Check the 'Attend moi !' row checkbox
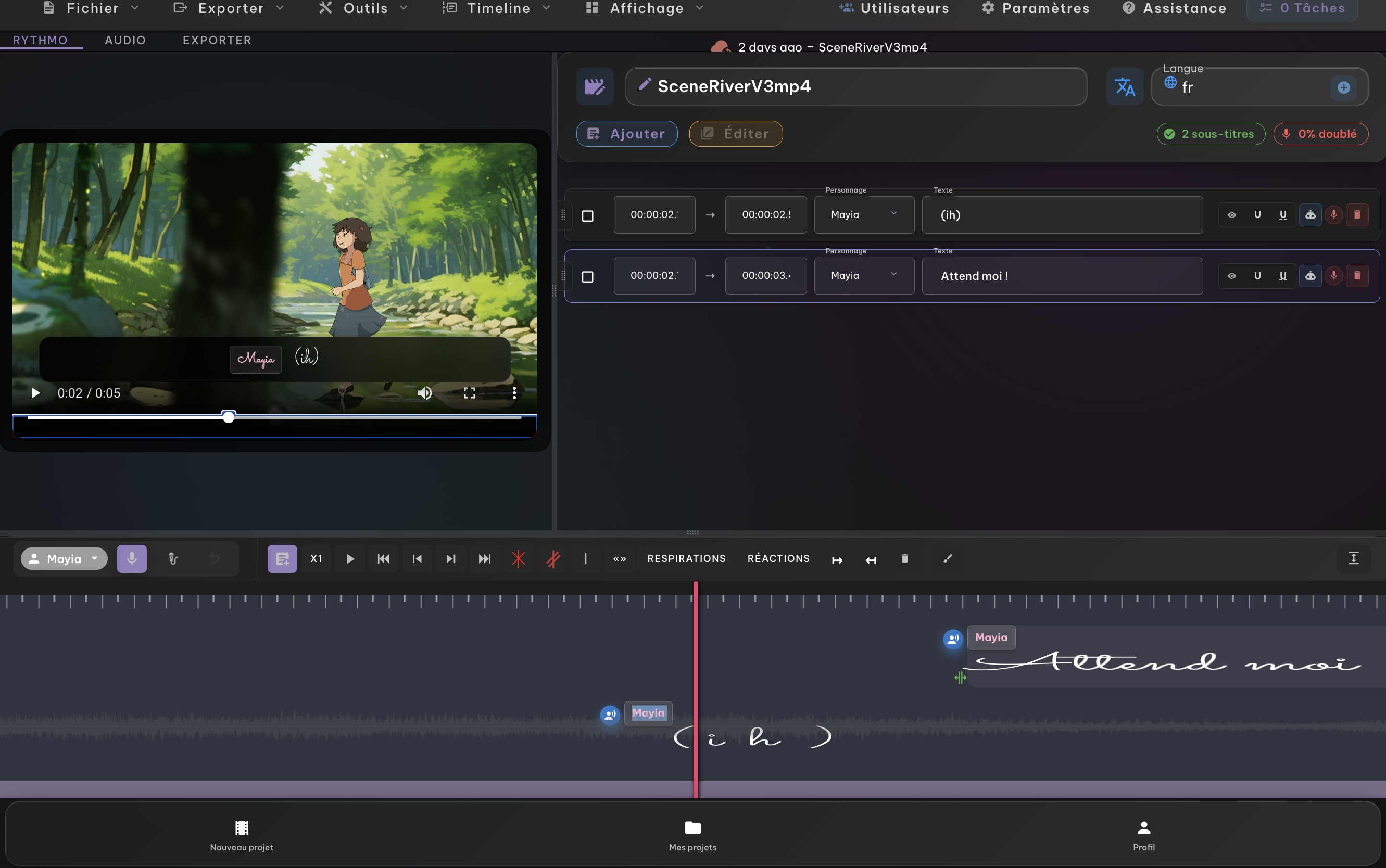Image resolution: width=1386 pixels, height=868 pixels. tap(588, 277)
